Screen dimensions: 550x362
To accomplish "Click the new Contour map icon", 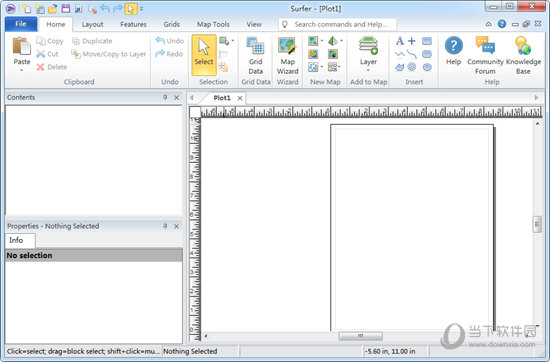I will point(313,54).
